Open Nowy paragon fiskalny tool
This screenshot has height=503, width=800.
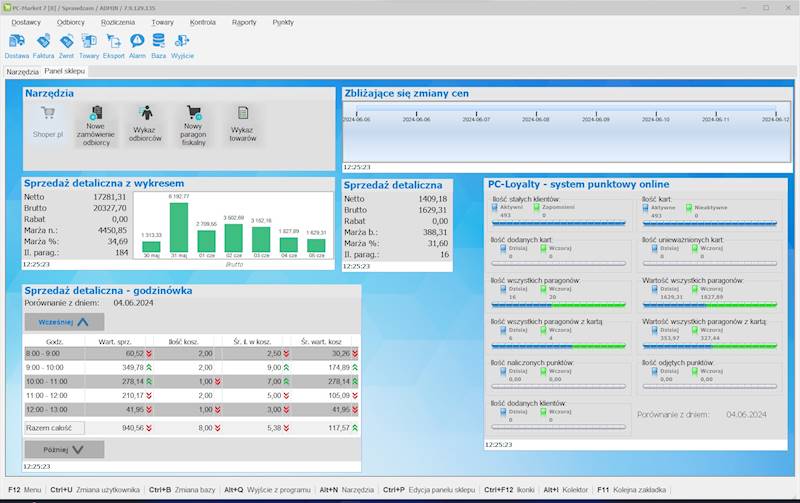[x=194, y=127]
